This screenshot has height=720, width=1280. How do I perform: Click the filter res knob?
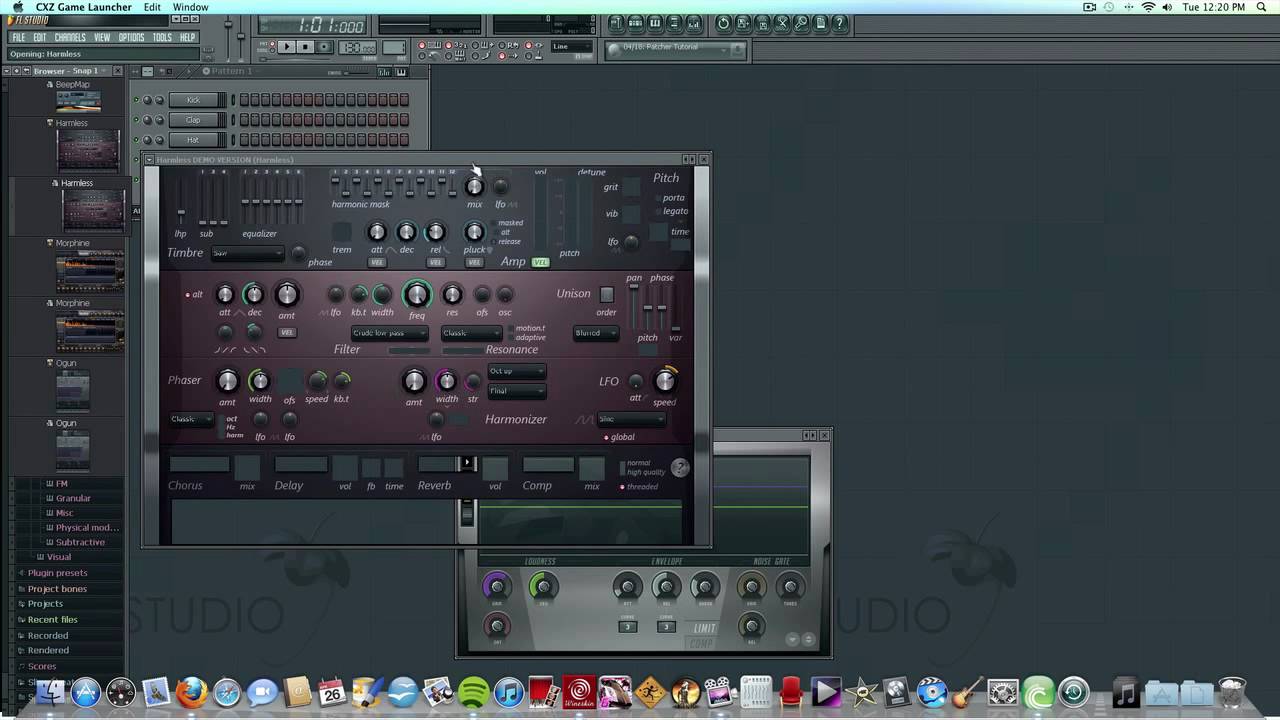click(x=452, y=294)
